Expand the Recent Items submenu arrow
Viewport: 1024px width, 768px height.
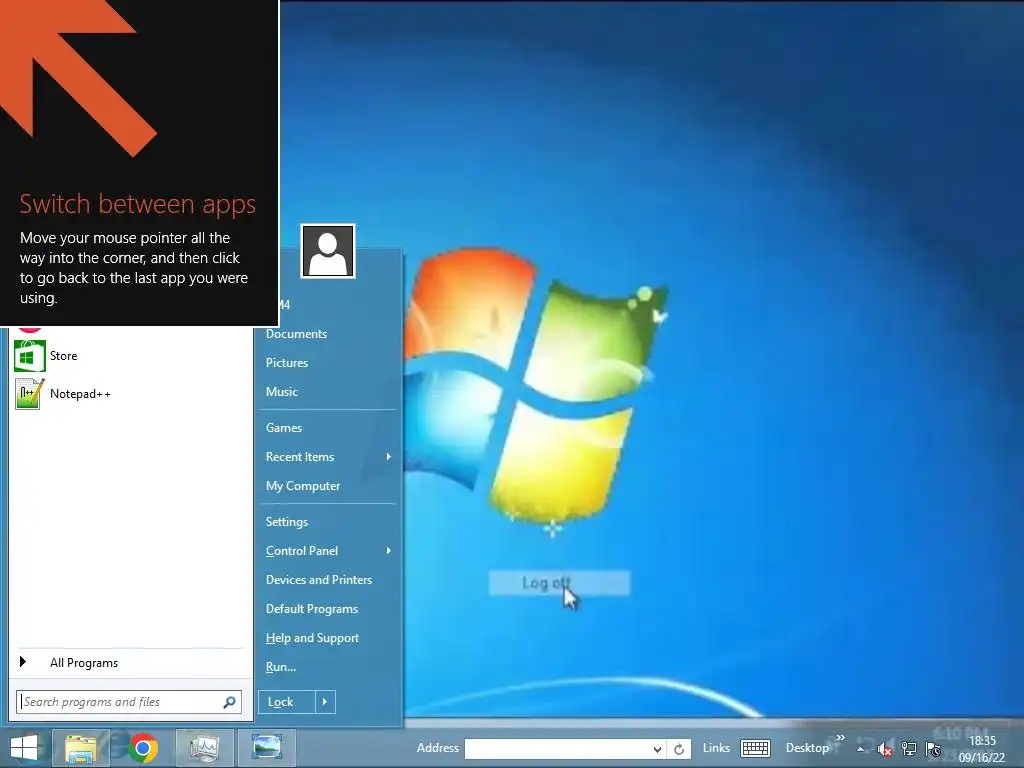(389, 456)
